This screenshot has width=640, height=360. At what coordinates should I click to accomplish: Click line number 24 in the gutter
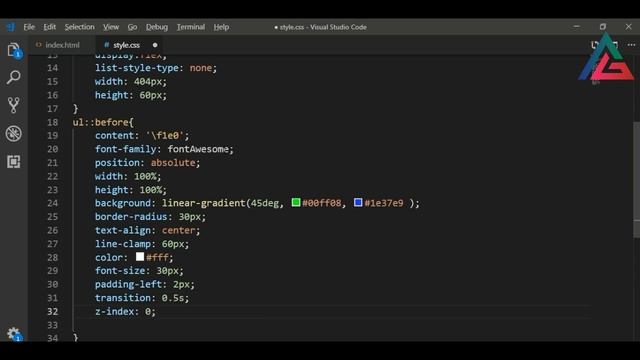tap(53, 203)
